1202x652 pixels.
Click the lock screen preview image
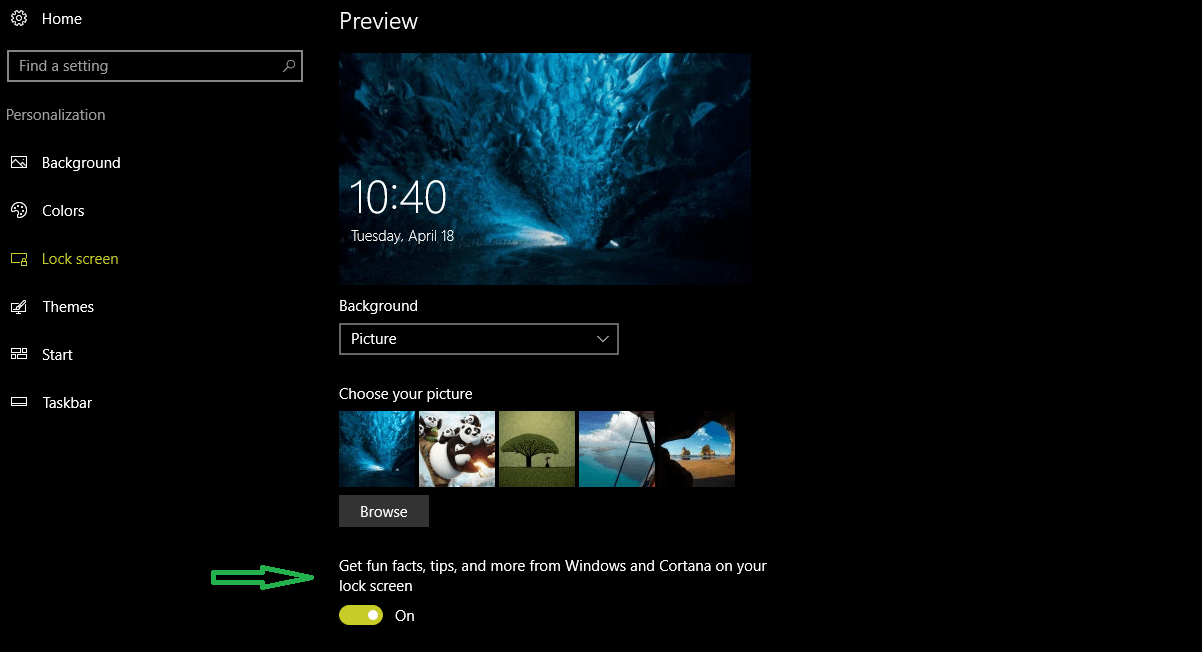click(x=545, y=169)
